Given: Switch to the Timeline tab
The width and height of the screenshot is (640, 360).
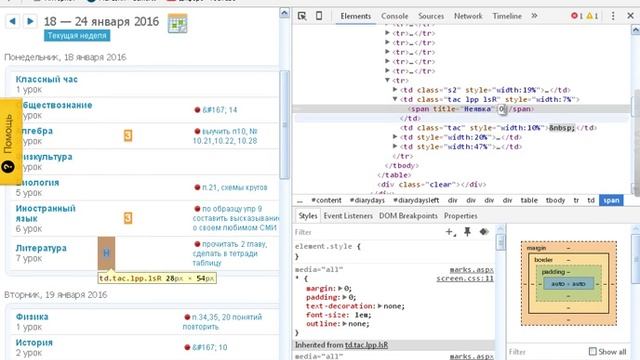Looking at the screenshot, I should coord(507,16).
